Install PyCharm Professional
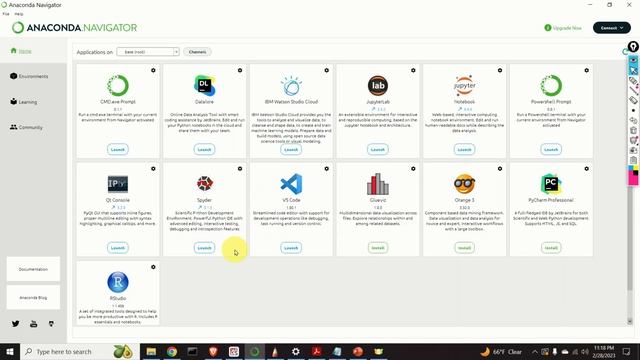The height and width of the screenshot is (360, 640). [551, 248]
